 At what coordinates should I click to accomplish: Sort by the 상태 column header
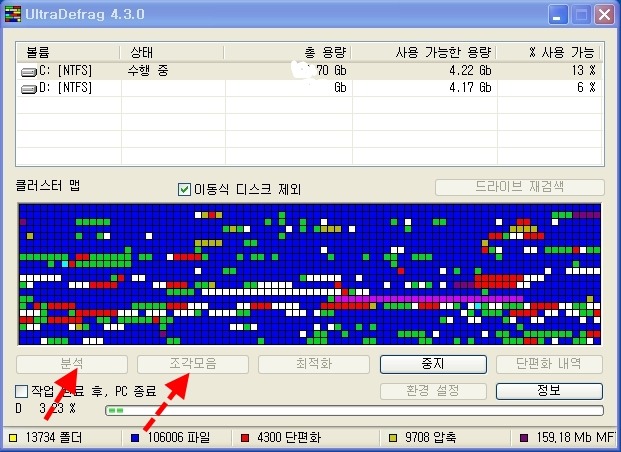172,52
